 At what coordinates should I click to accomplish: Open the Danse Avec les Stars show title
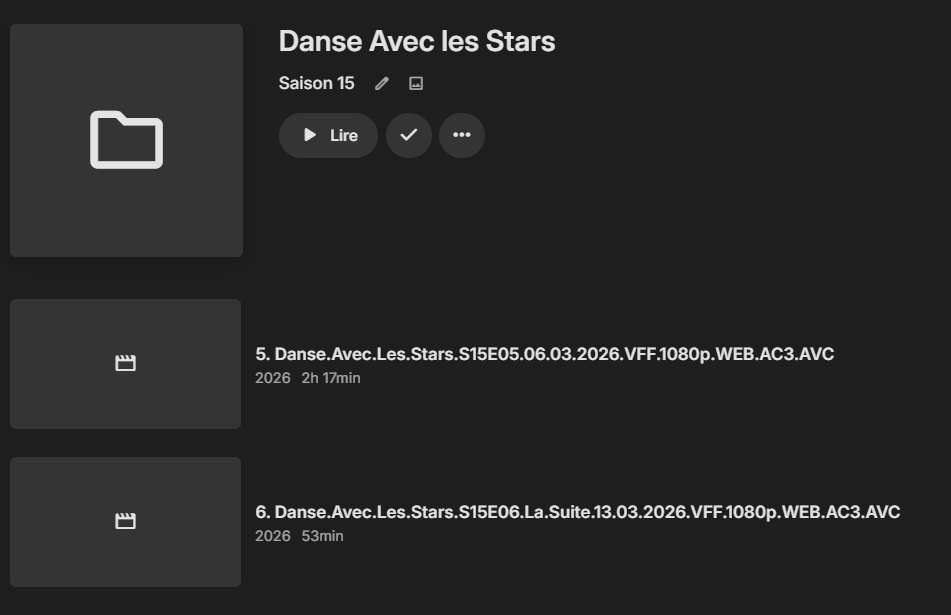416,42
